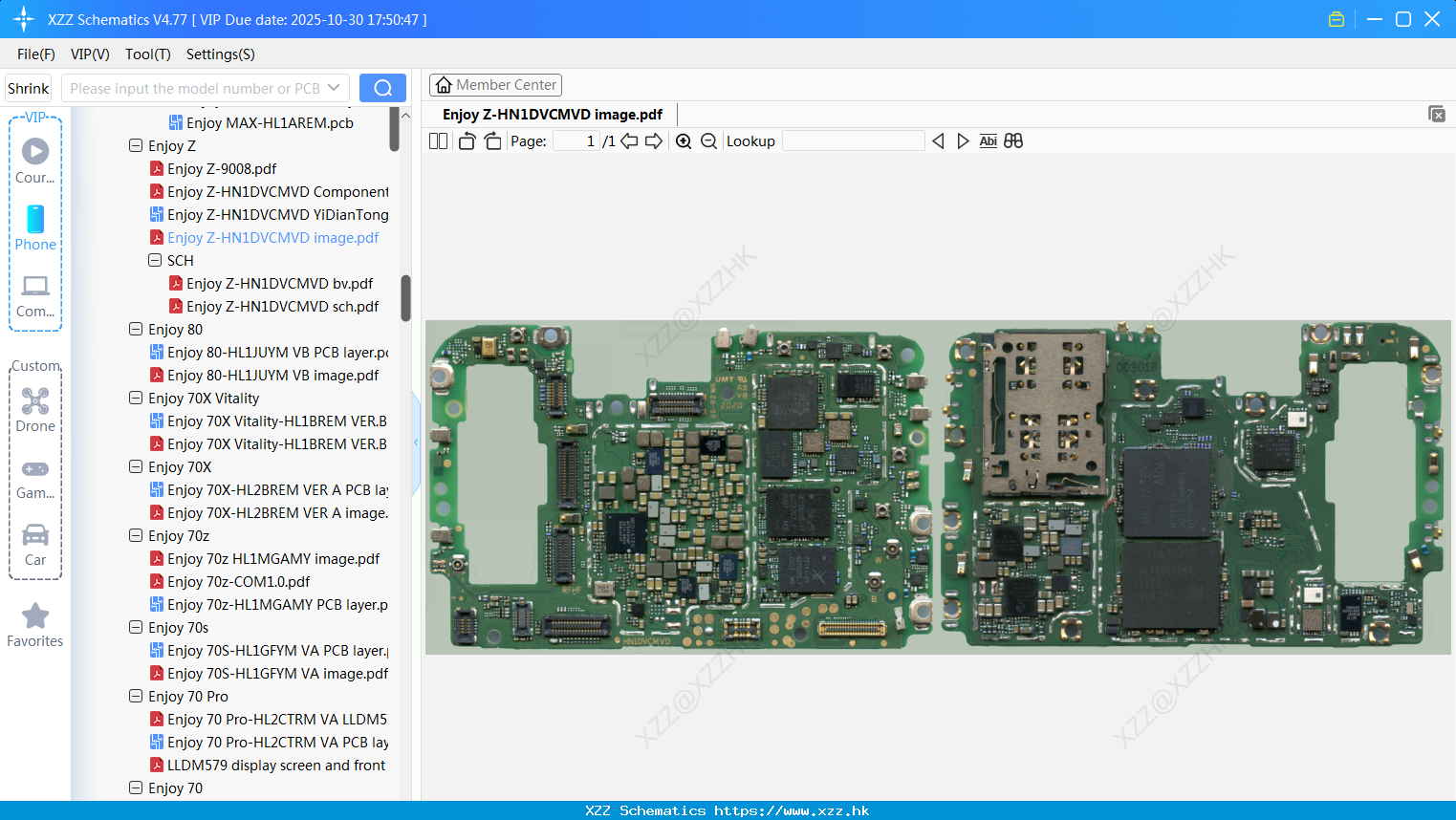1456x820 pixels.
Task: Open Favorites star
Action: click(x=35, y=625)
